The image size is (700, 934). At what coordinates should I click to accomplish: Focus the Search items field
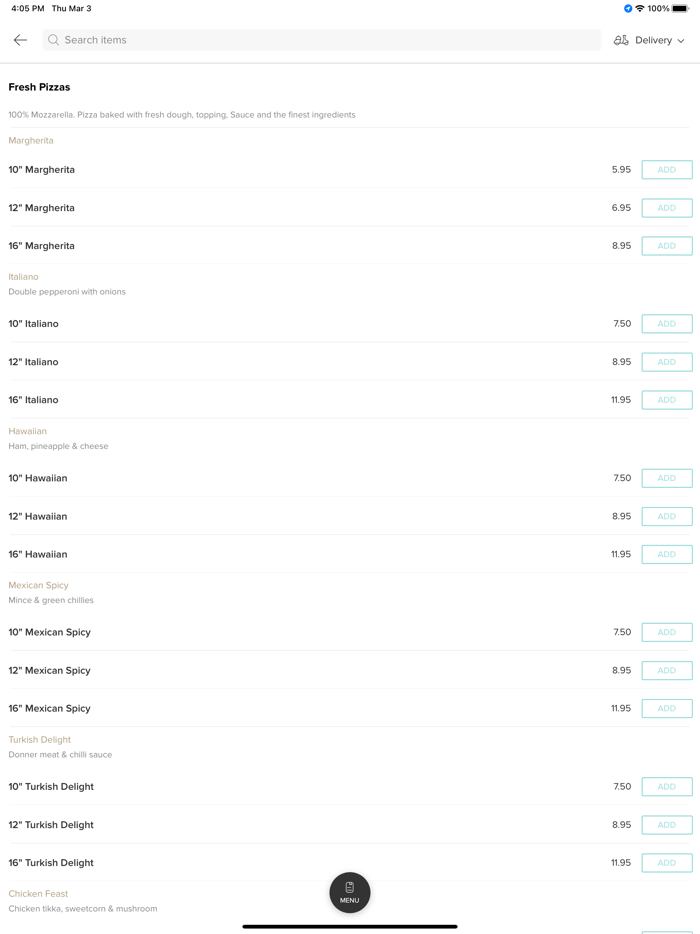(320, 40)
